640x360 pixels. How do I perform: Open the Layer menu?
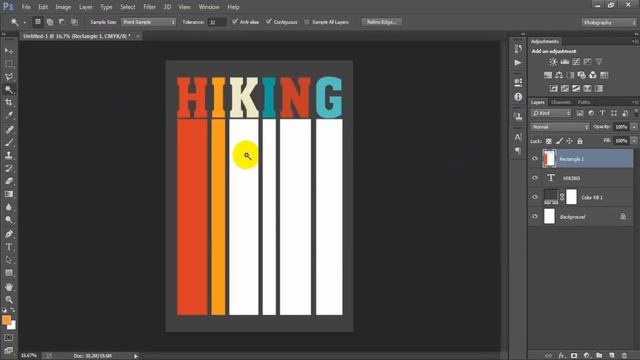[86, 7]
